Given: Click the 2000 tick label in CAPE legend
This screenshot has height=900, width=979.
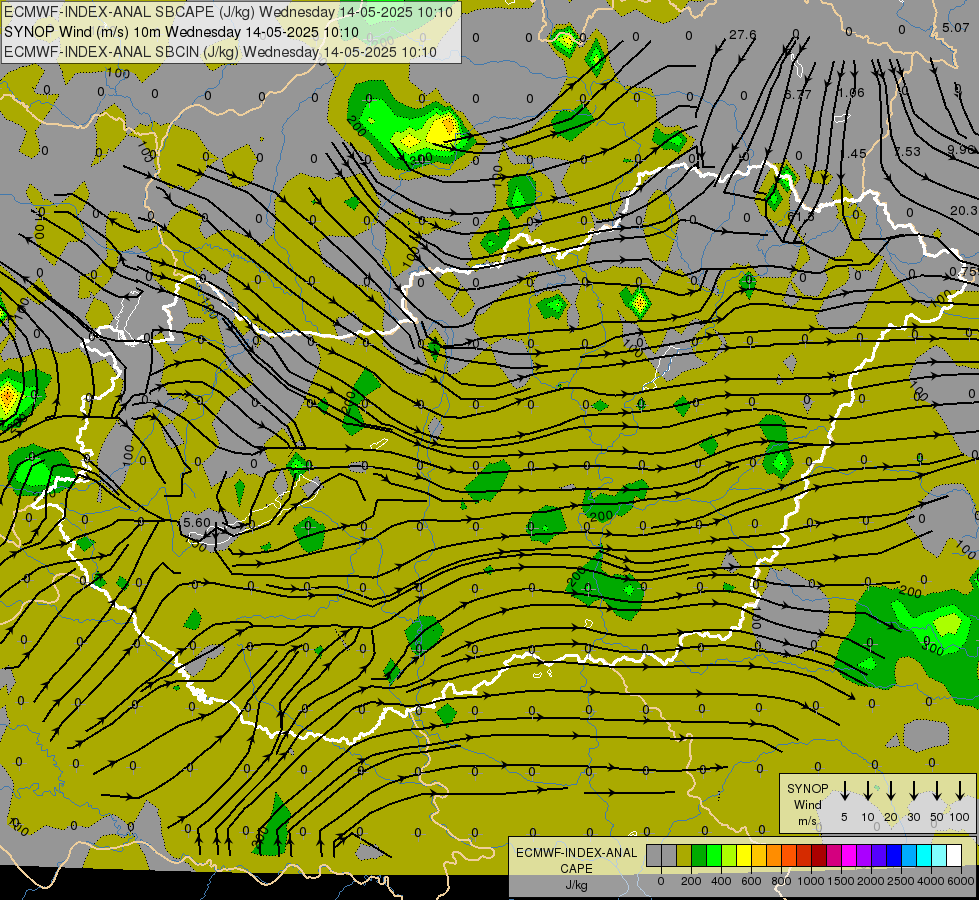Looking at the screenshot, I should tap(870, 881).
